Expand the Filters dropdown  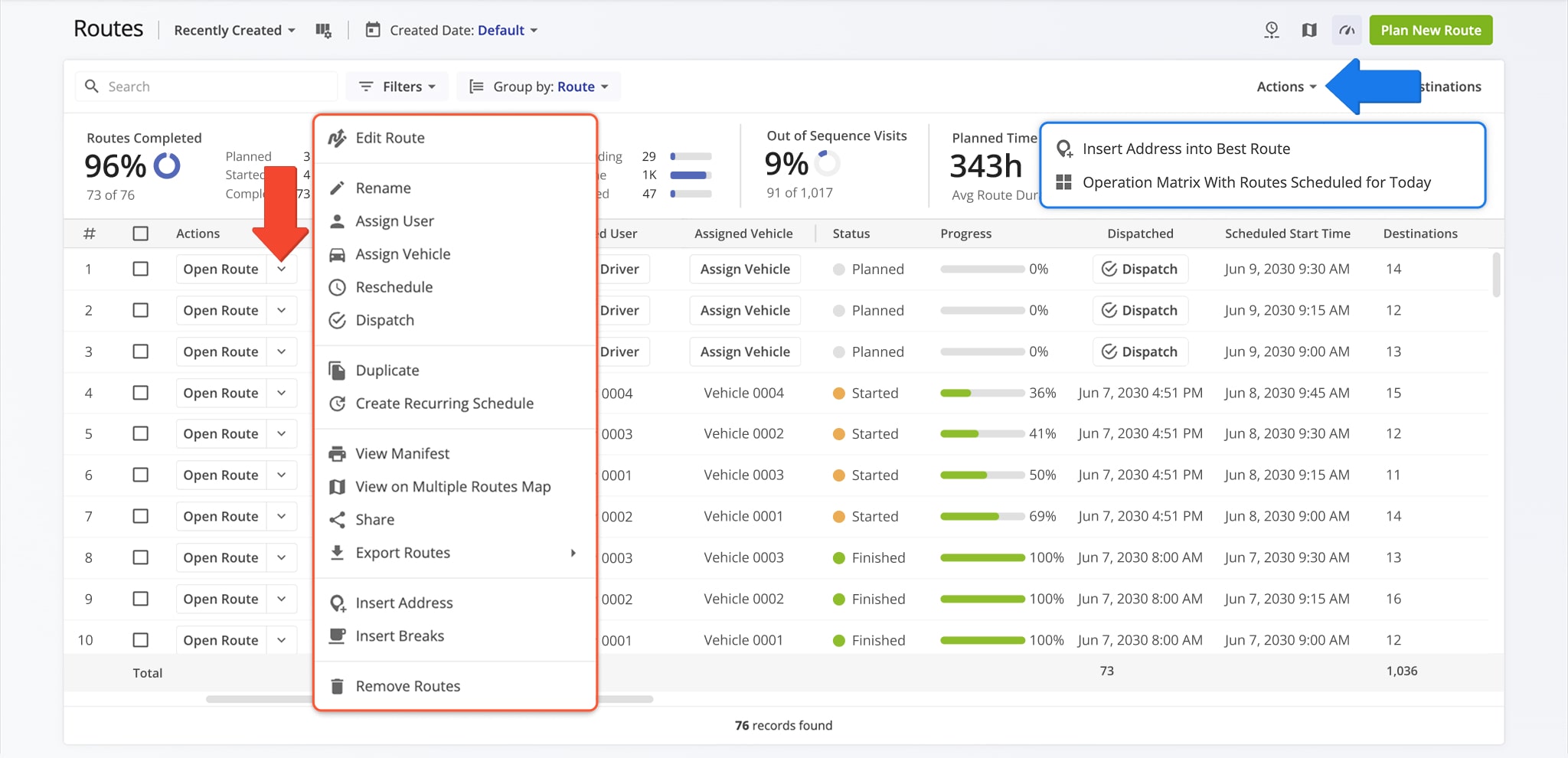[x=398, y=87]
